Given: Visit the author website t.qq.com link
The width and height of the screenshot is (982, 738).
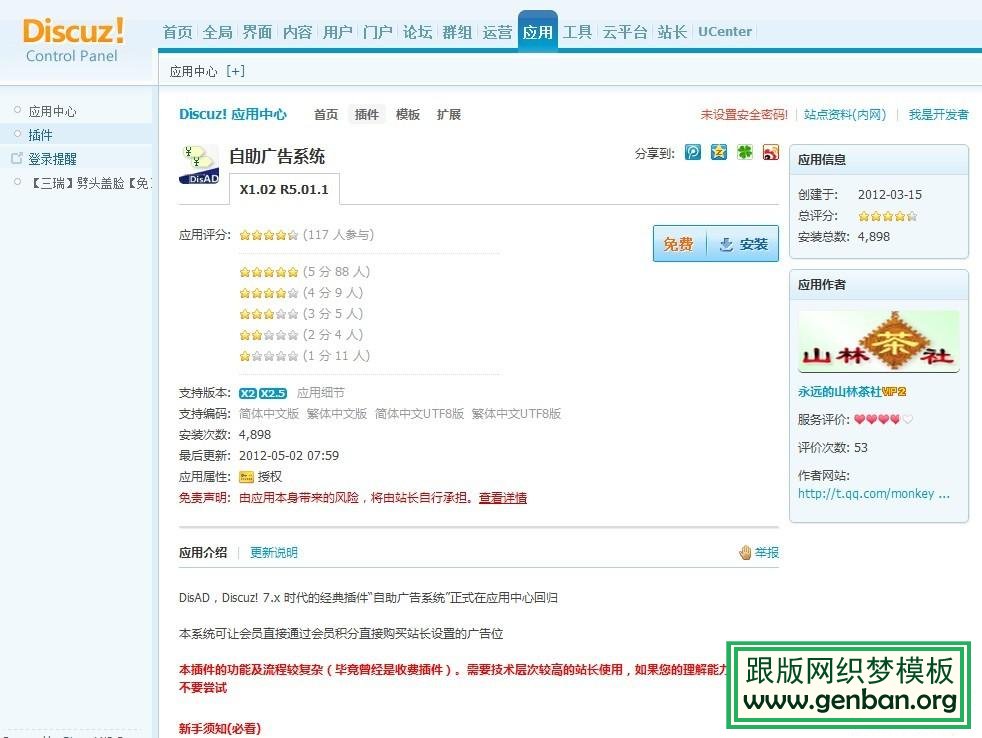Looking at the screenshot, I should click(873, 493).
